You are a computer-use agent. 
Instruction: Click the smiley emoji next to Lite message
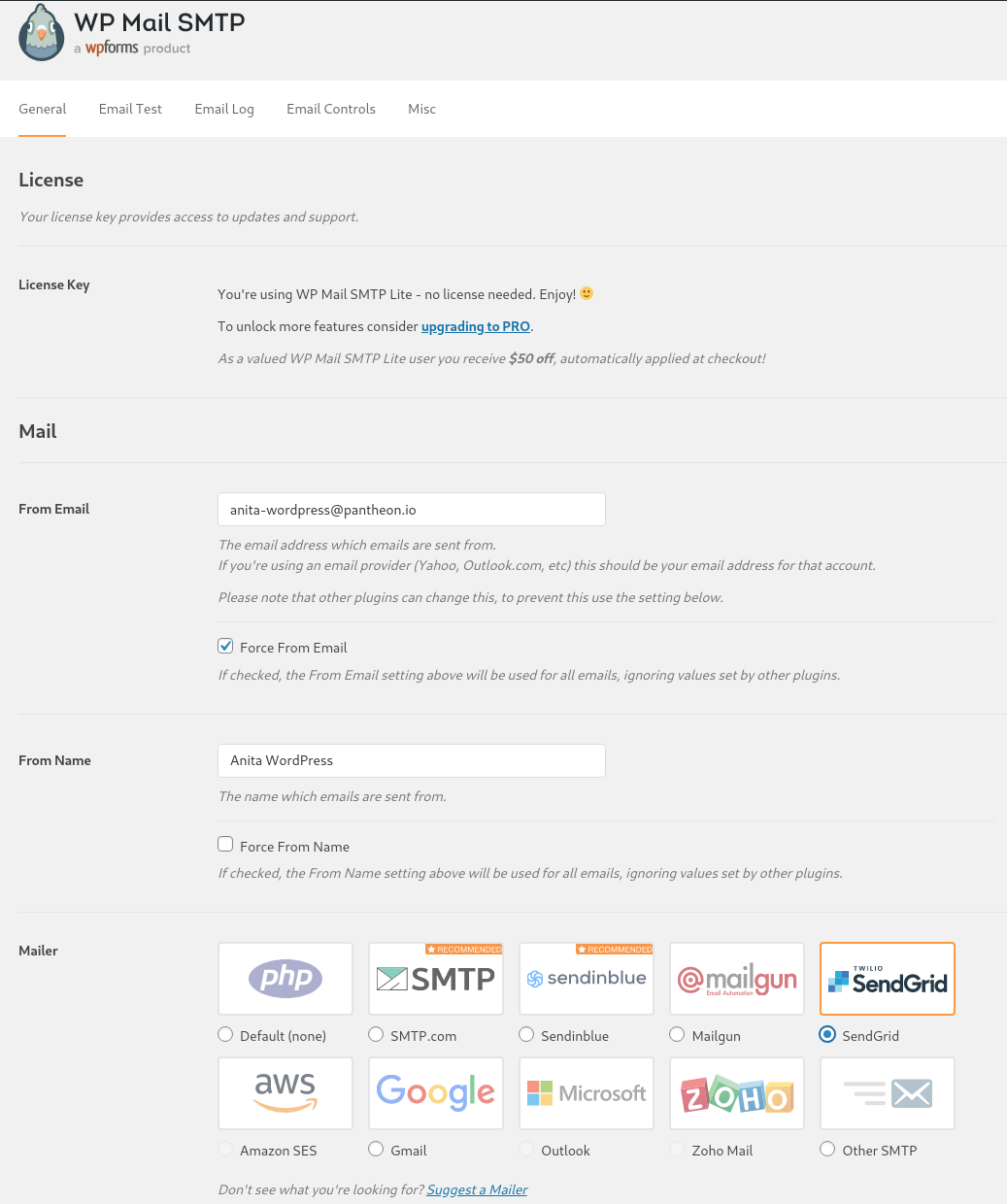pos(586,292)
